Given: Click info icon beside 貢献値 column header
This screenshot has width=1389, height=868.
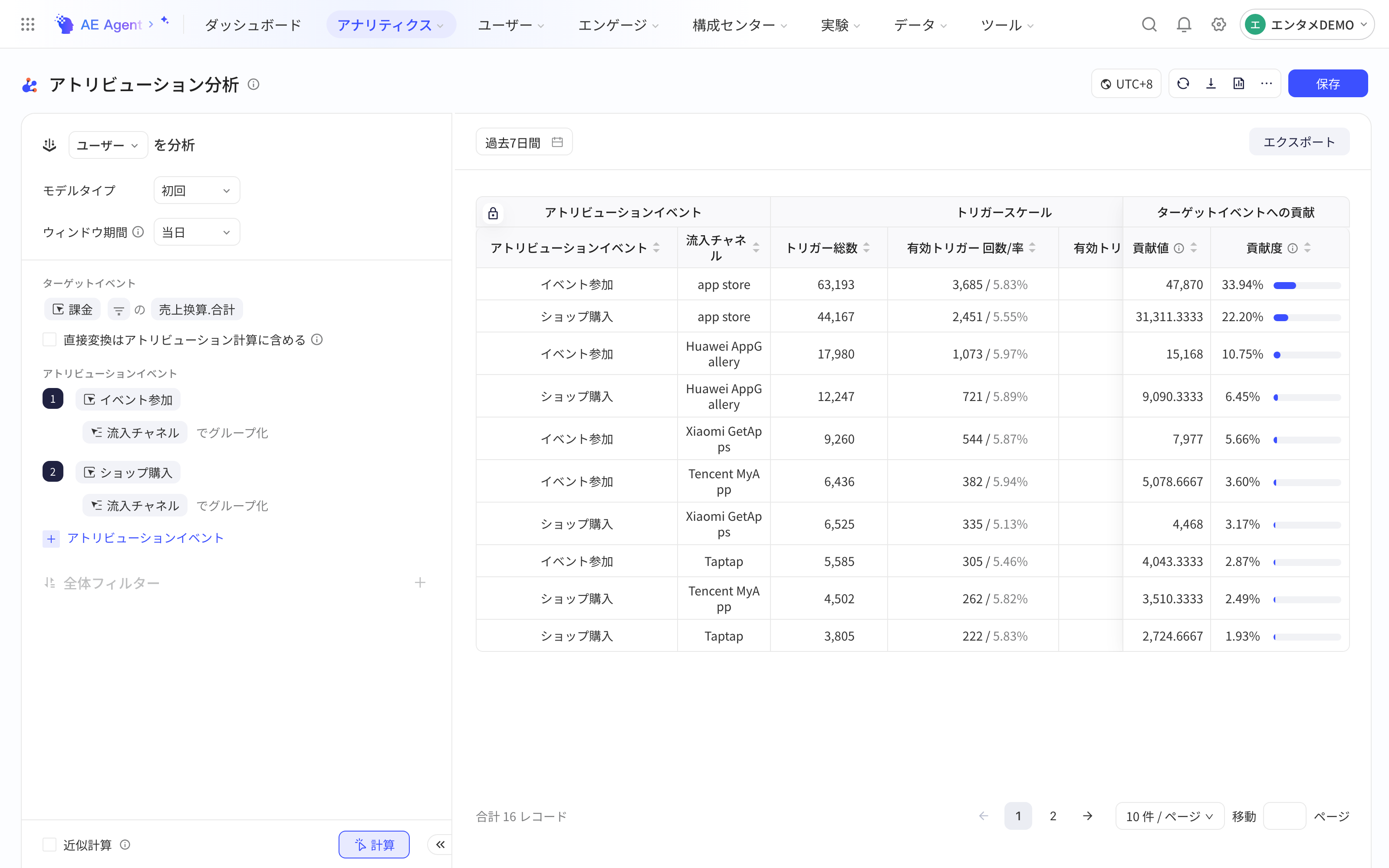Looking at the screenshot, I should [1178, 248].
